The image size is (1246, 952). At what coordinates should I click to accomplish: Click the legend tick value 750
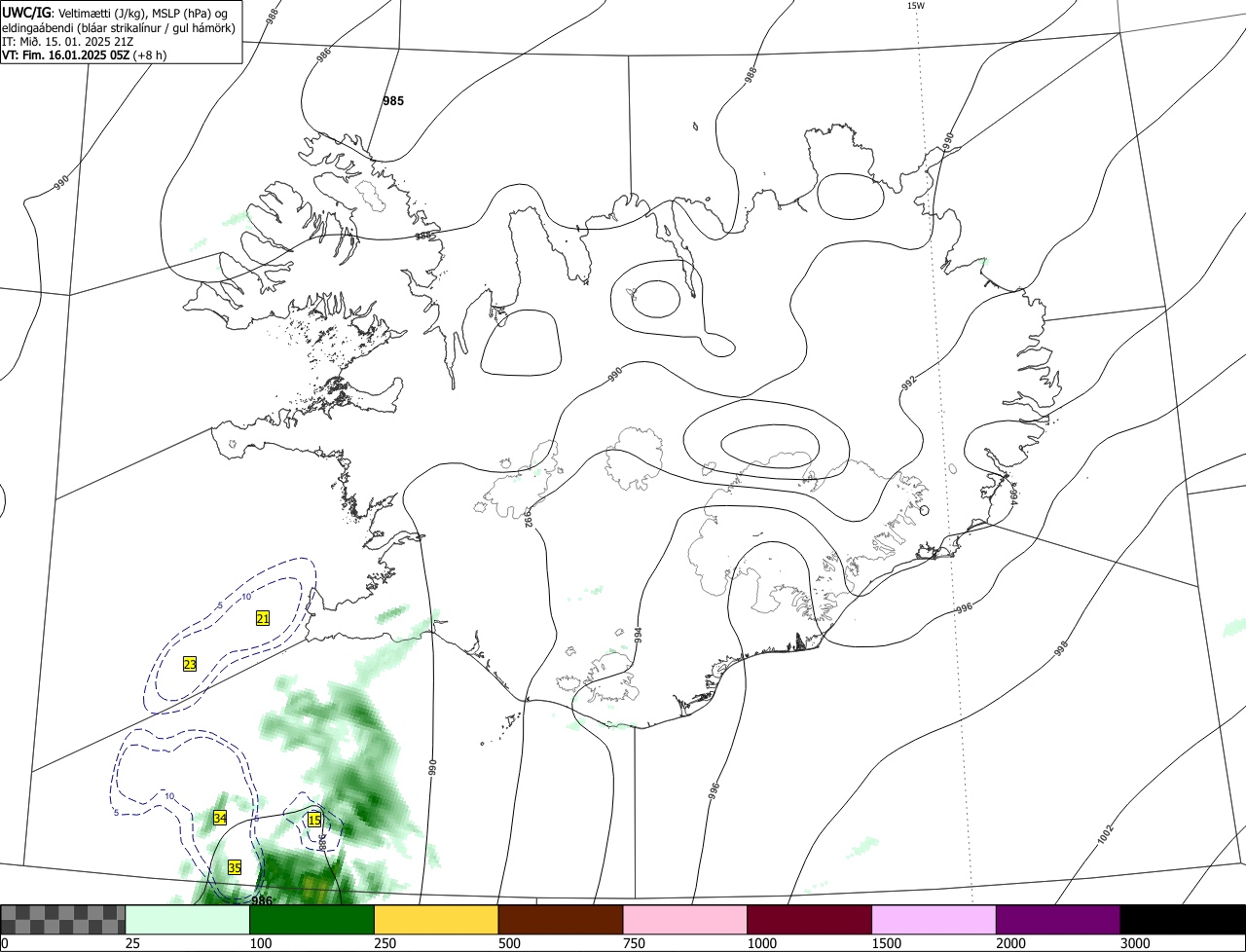634,943
